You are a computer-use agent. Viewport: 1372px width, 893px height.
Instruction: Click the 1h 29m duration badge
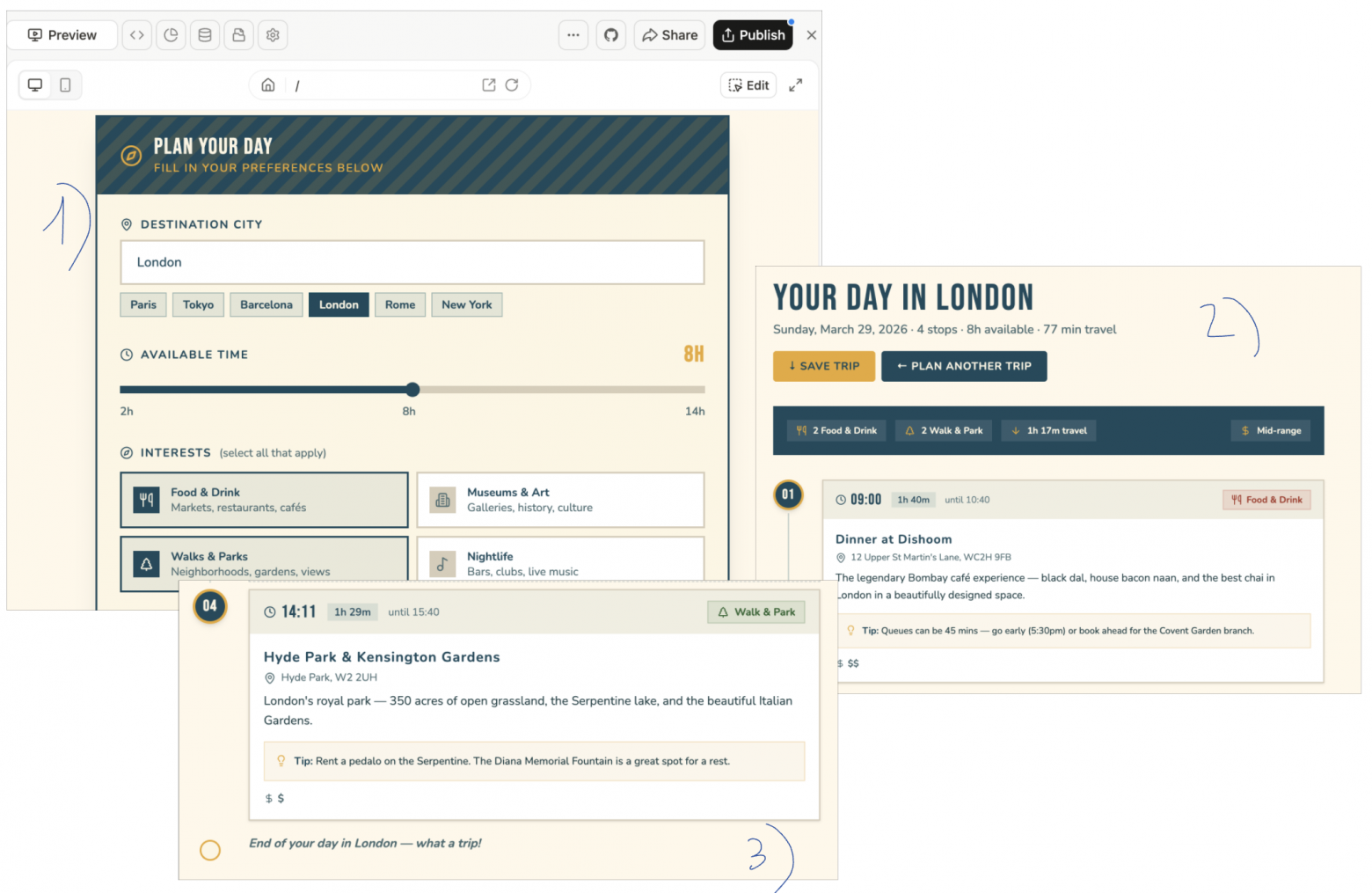pyautogui.click(x=353, y=612)
